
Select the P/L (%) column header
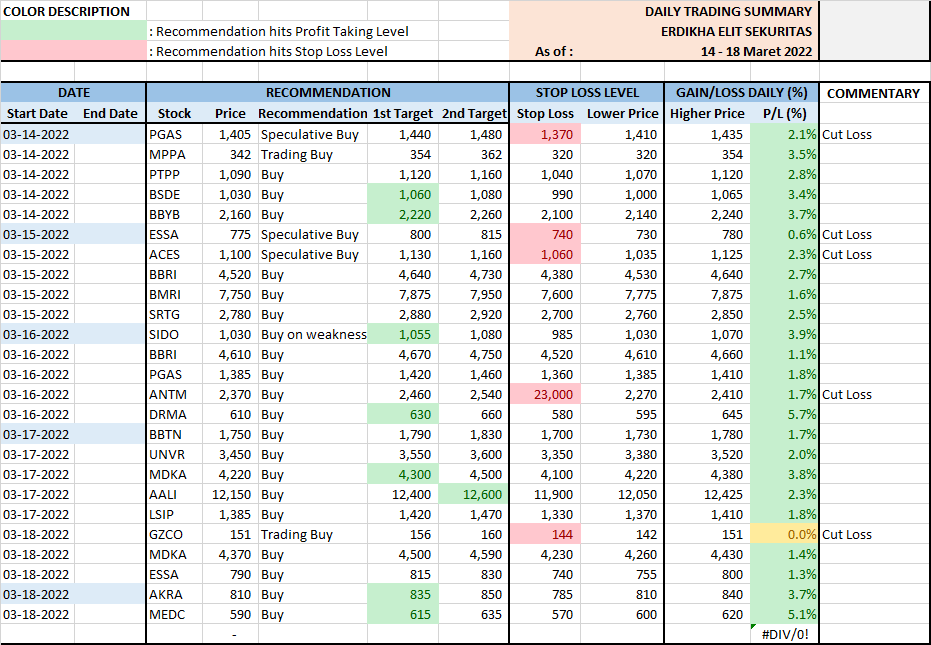(785, 114)
